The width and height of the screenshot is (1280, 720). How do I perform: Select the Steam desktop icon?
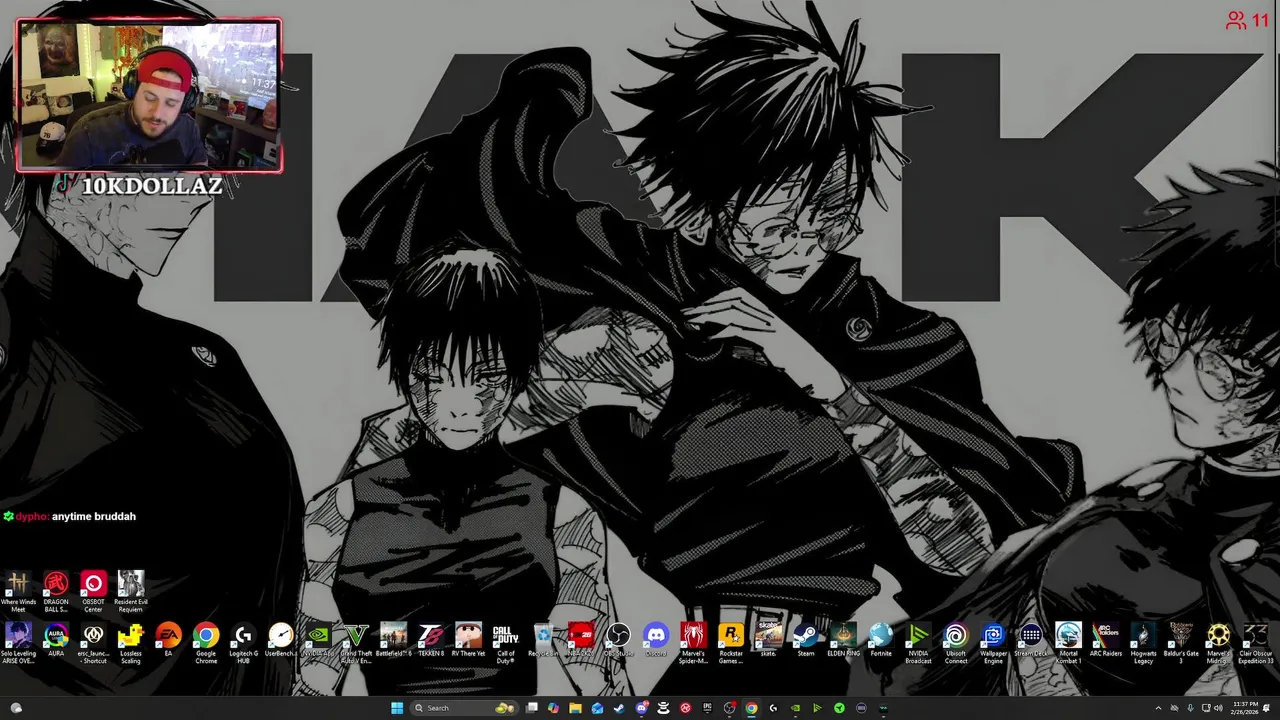click(x=806, y=641)
